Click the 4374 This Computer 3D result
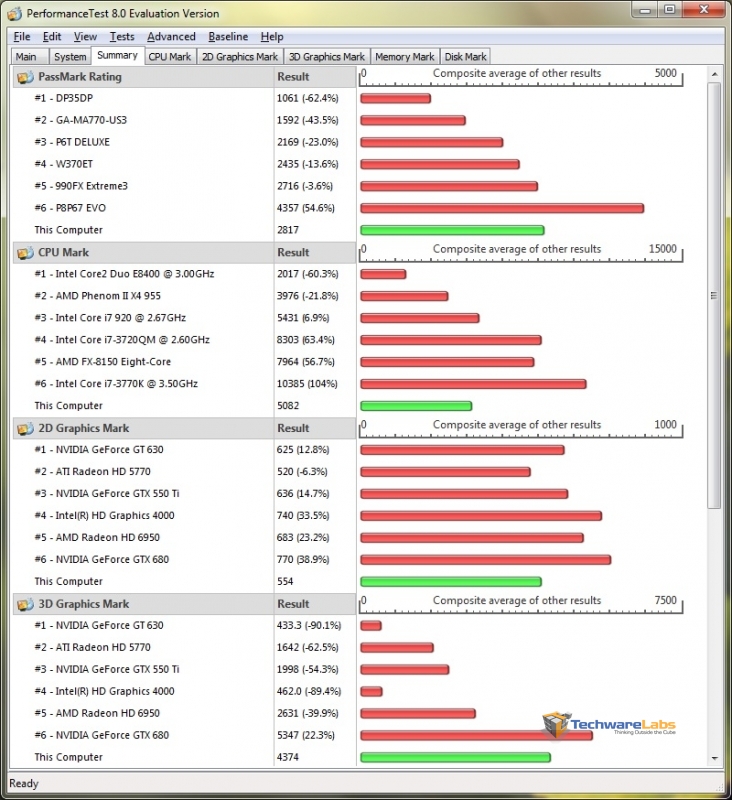This screenshot has width=732, height=800. click(288, 757)
